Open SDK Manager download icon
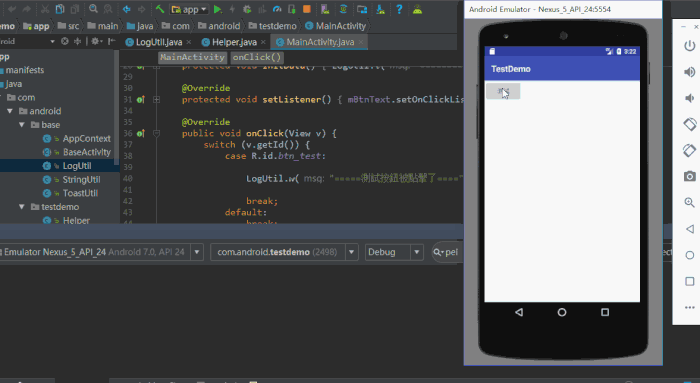Screen dimensions: 700x383 [380, 9]
